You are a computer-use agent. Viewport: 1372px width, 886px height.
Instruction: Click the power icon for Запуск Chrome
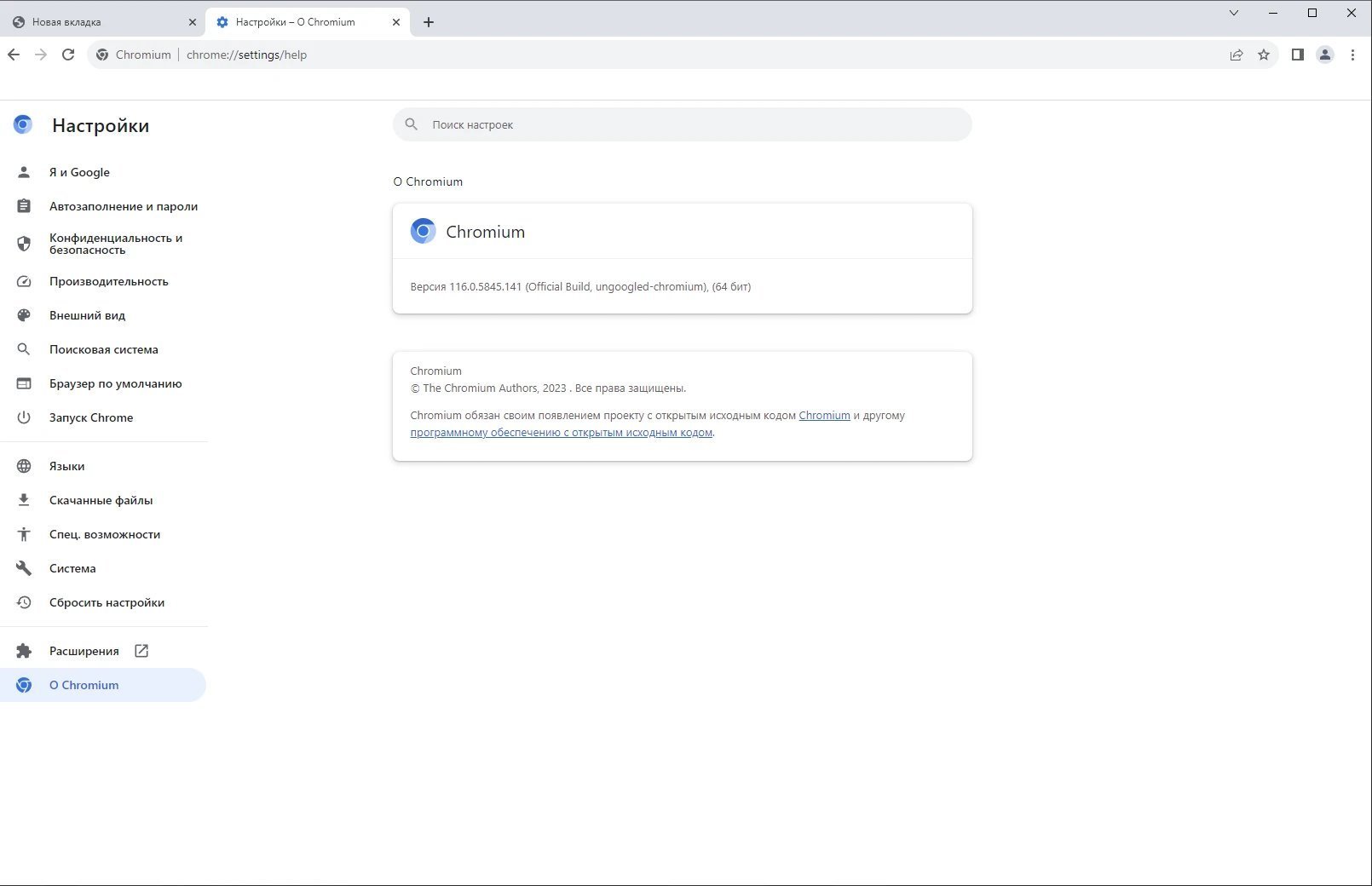[x=24, y=417]
